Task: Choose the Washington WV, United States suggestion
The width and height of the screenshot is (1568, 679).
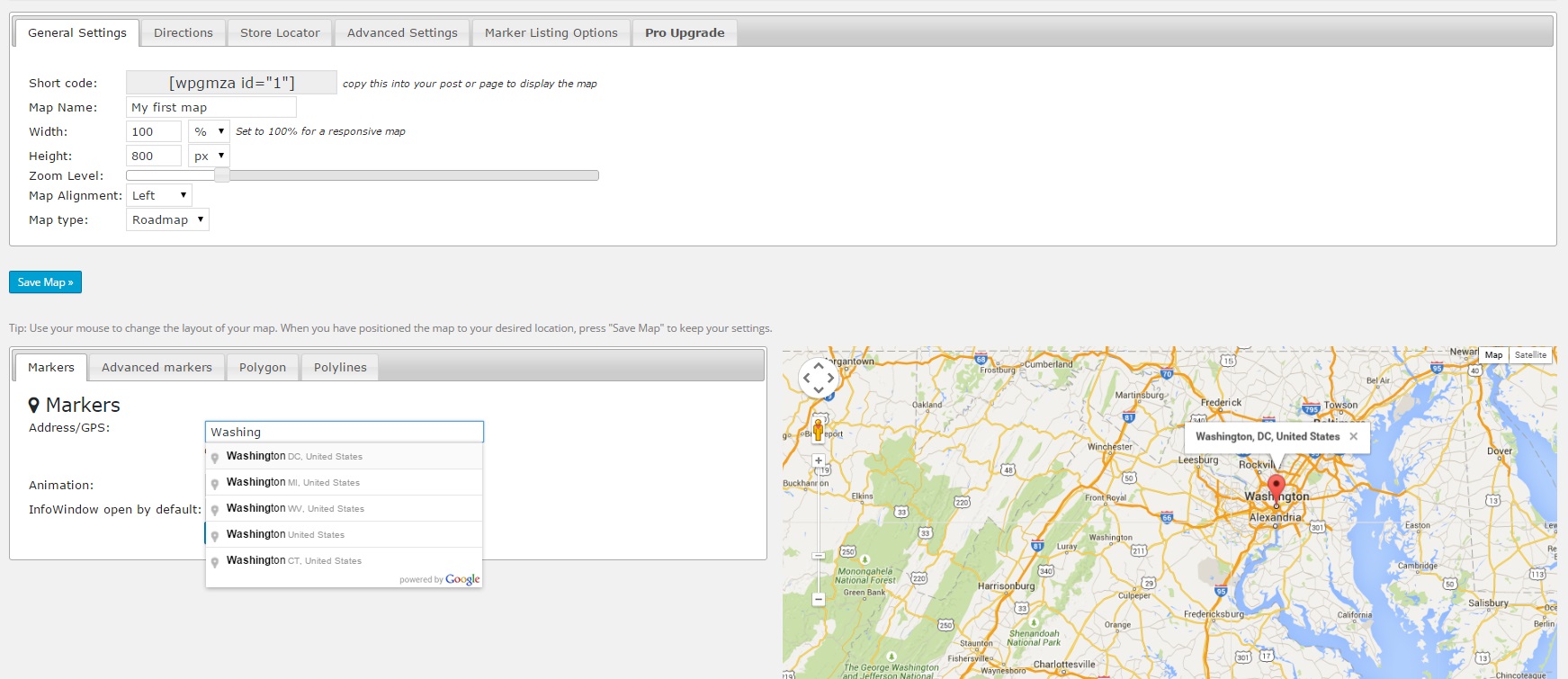Action: coord(295,508)
